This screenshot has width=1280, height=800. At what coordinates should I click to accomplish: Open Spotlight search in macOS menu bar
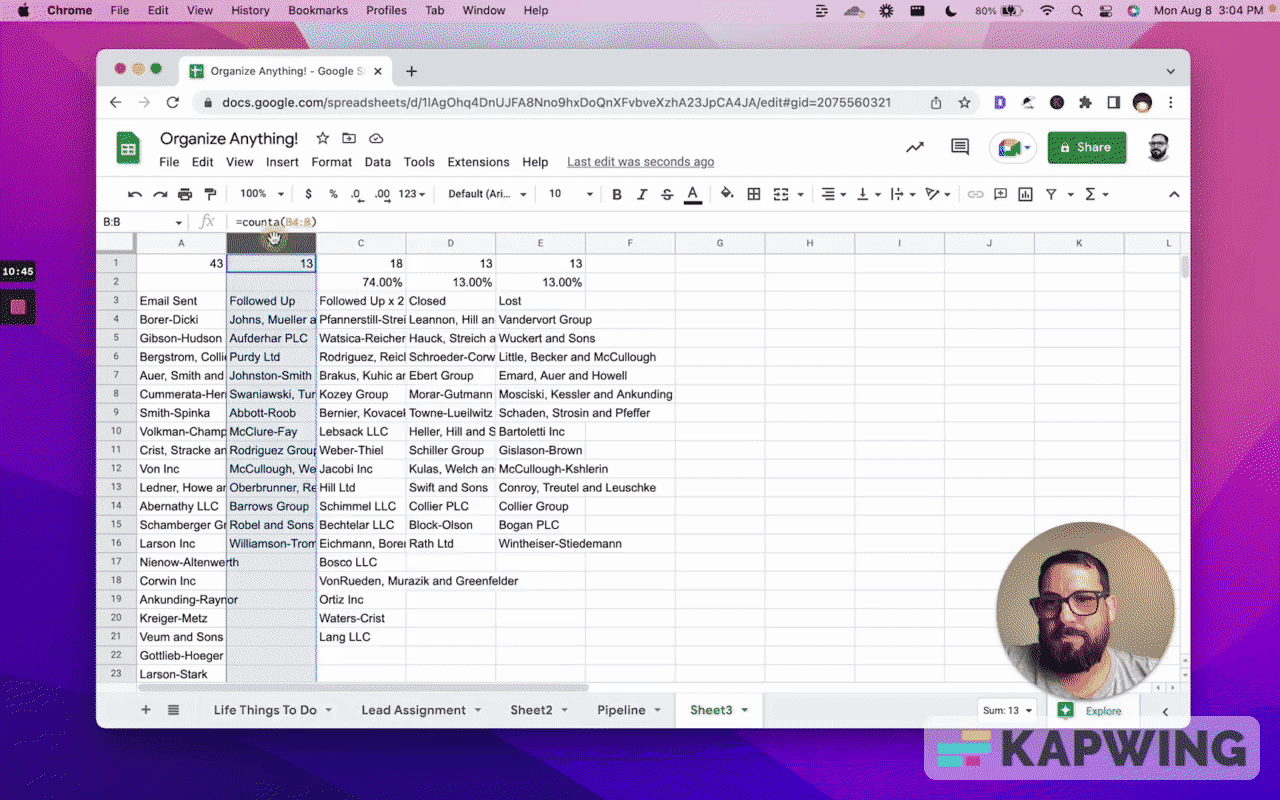click(x=1077, y=10)
